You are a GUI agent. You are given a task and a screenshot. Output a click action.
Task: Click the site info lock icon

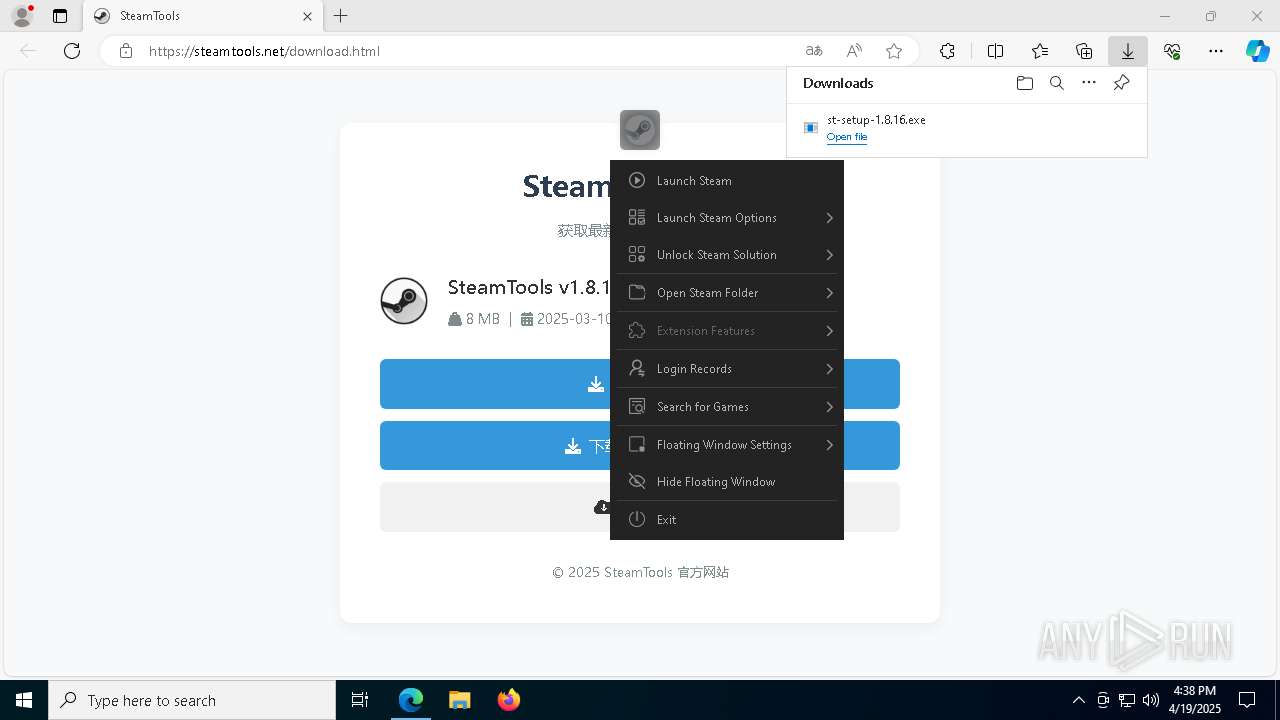click(126, 51)
